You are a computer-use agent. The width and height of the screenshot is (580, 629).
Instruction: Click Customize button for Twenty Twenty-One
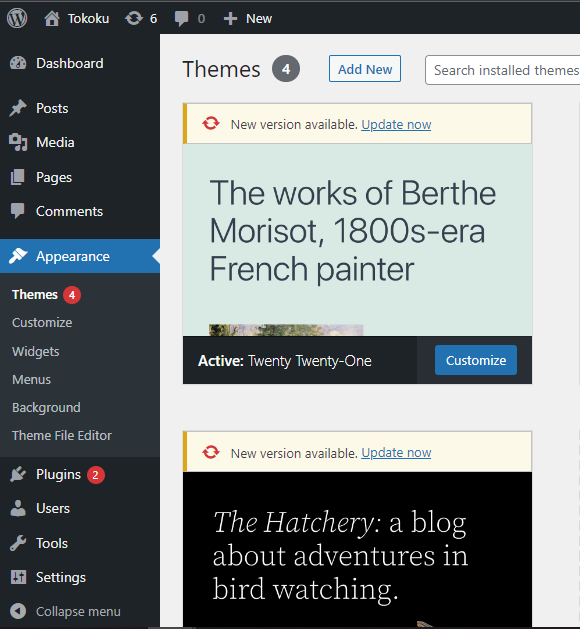[x=476, y=360]
